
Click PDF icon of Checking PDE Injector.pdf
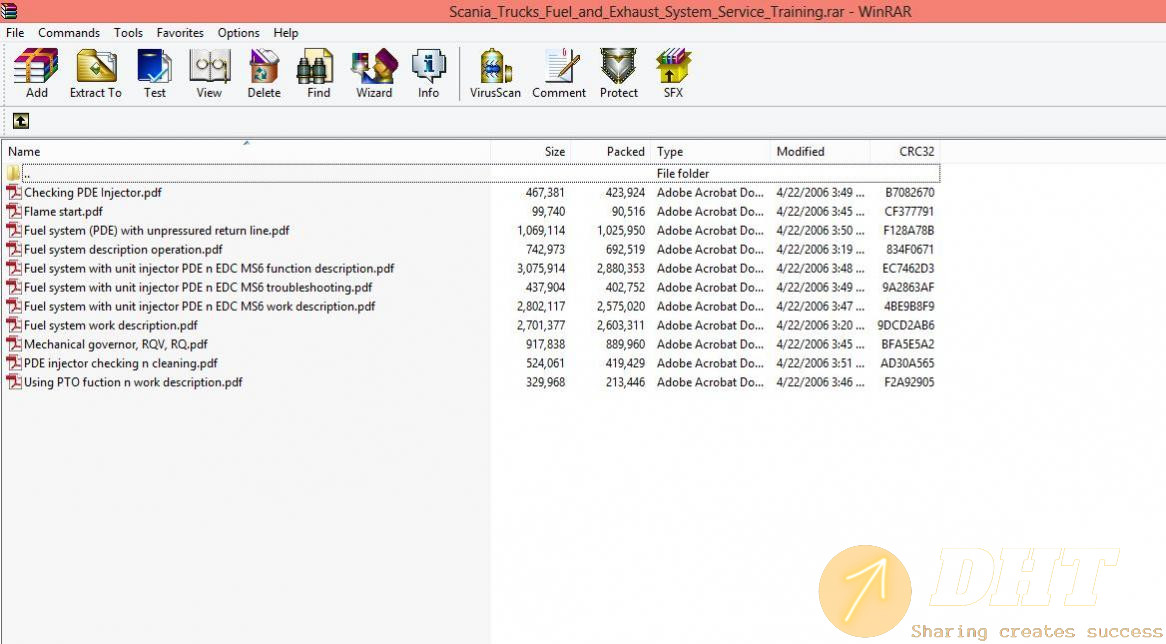pyautogui.click(x=13, y=192)
